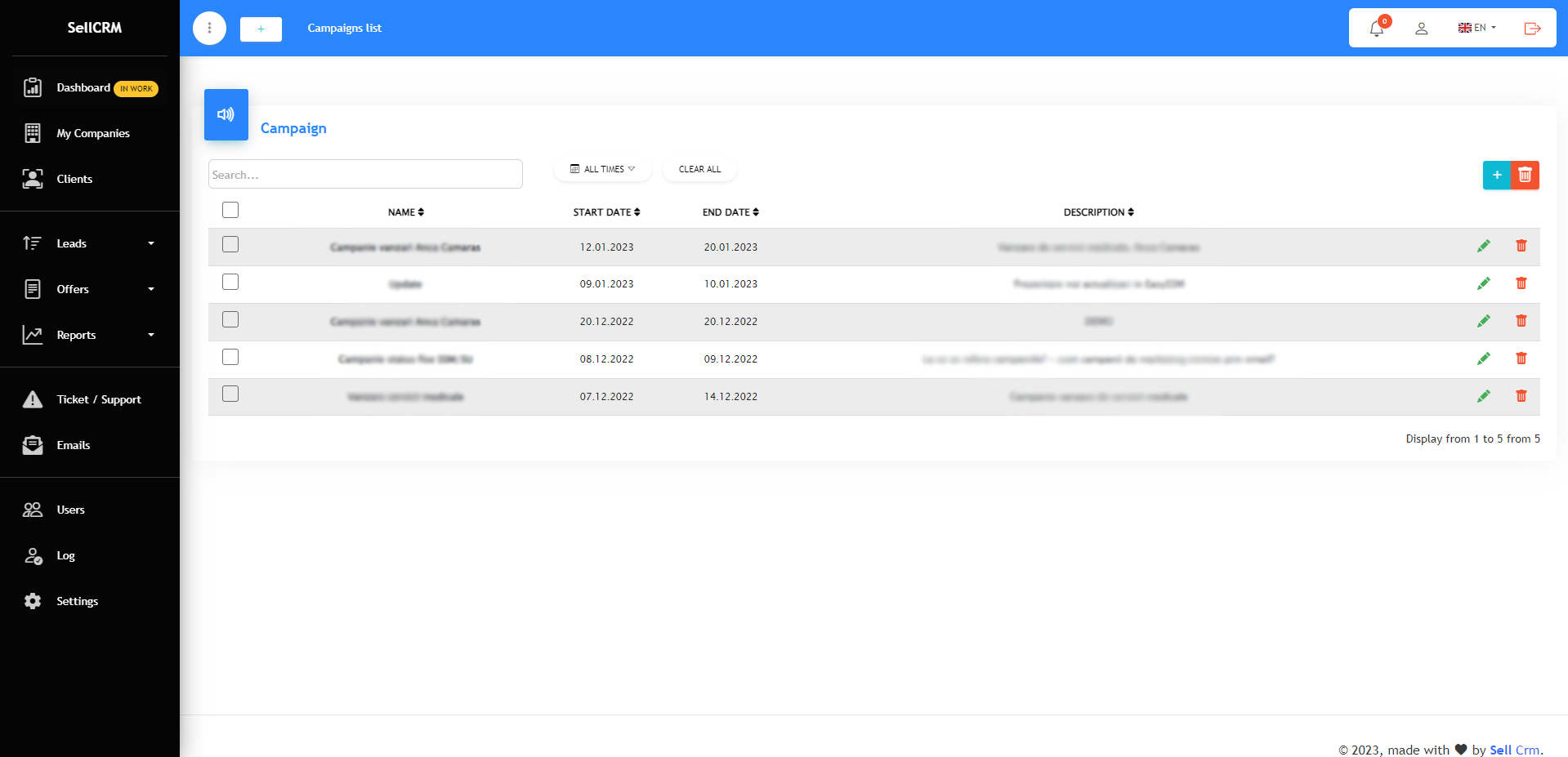Viewport: 1568px width, 757px height.
Task: Click the three-dot menu circle button
Action: tap(209, 29)
